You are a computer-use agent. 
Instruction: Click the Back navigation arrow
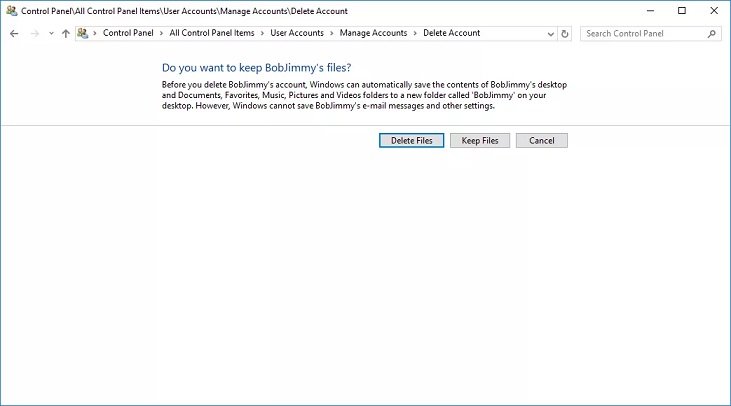(14, 33)
